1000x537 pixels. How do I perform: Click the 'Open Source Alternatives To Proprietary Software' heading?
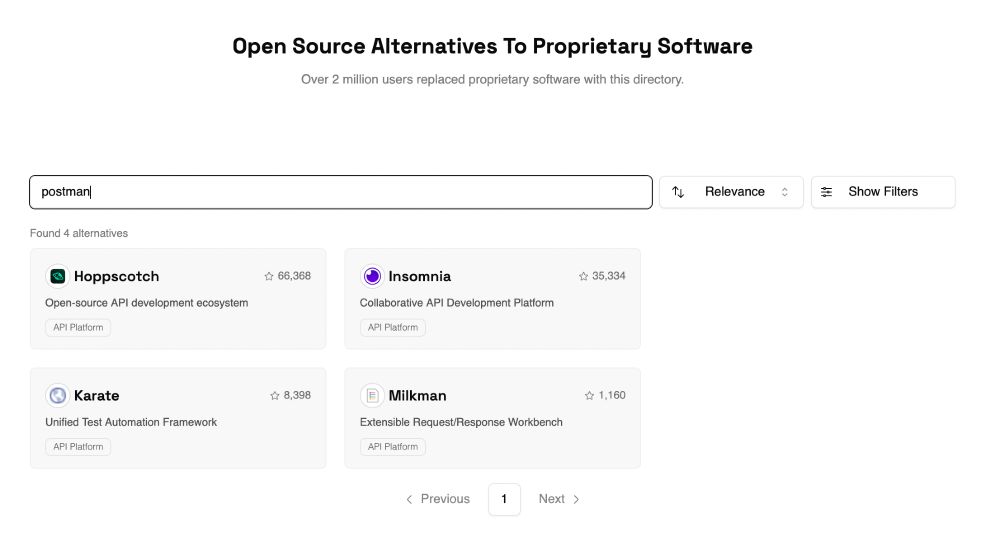tap(492, 46)
